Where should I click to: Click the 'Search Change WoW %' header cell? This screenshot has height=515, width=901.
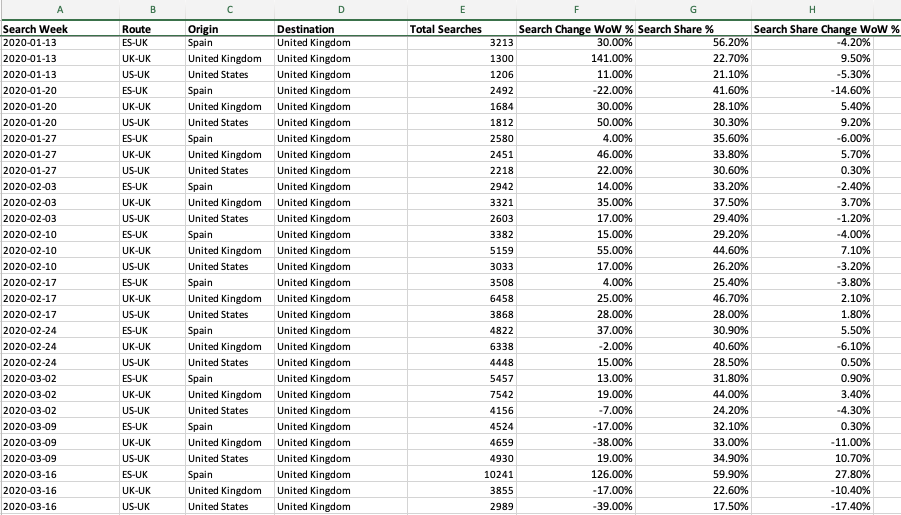tap(576, 29)
